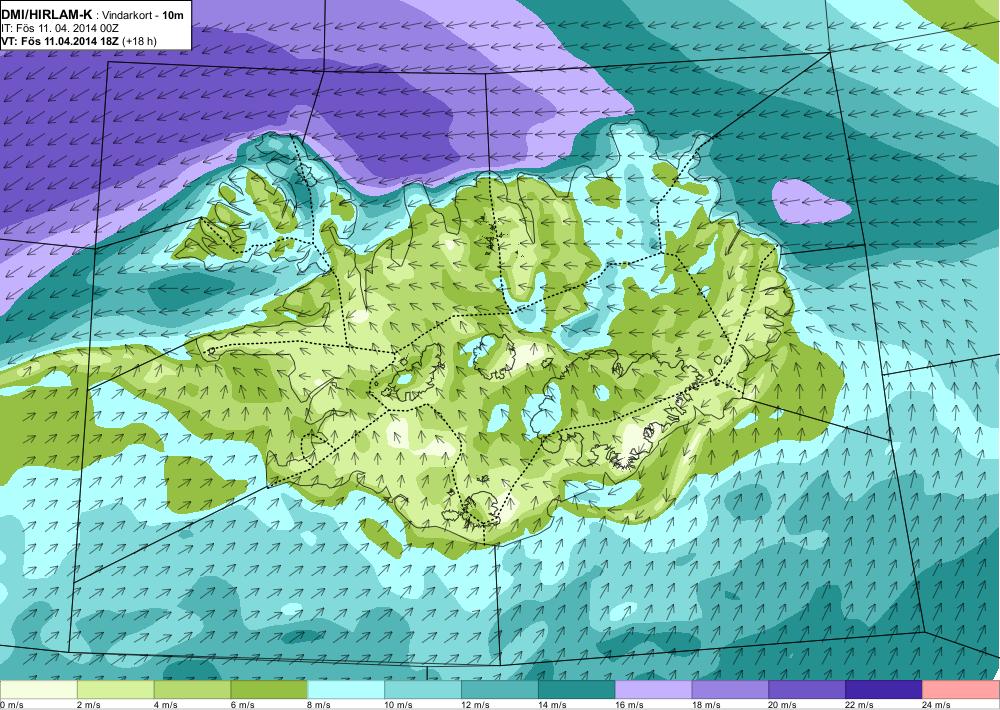The width and height of the screenshot is (1000, 710).
Task: Click the '12 m/s' legend label
Action: point(475,704)
